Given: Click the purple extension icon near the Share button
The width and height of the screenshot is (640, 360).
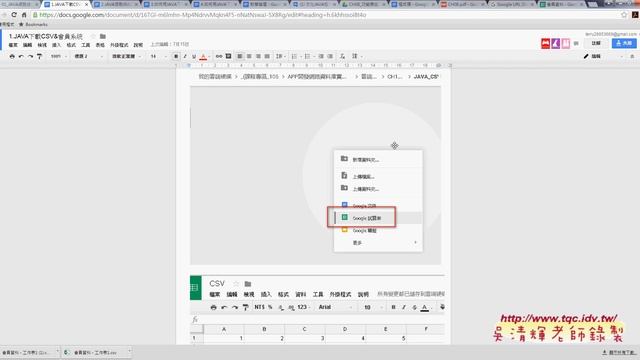Looking at the screenshot, I should [556, 43].
